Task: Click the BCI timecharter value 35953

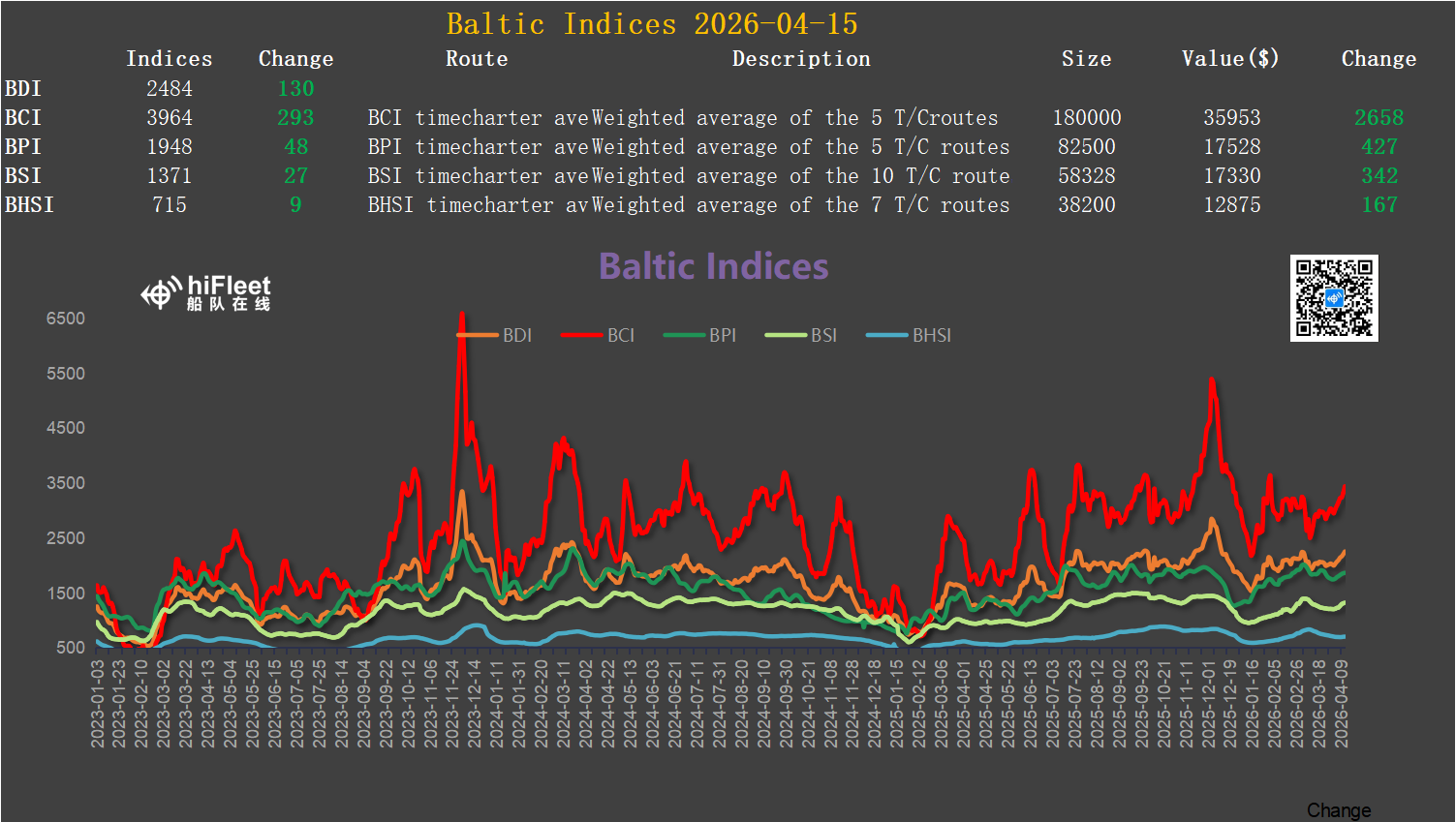Action: [1231, 118]
